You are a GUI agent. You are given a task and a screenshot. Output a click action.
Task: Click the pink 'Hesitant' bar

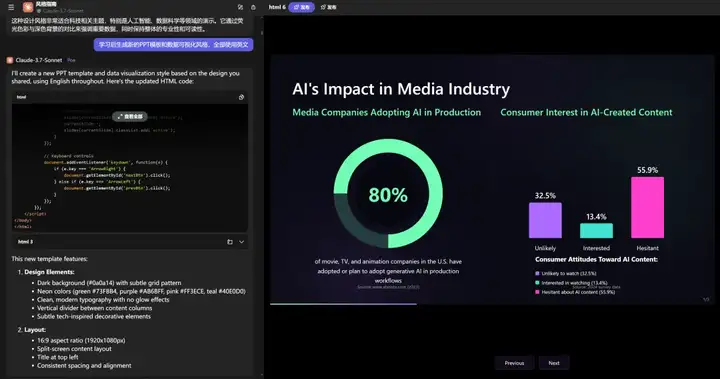647,208
